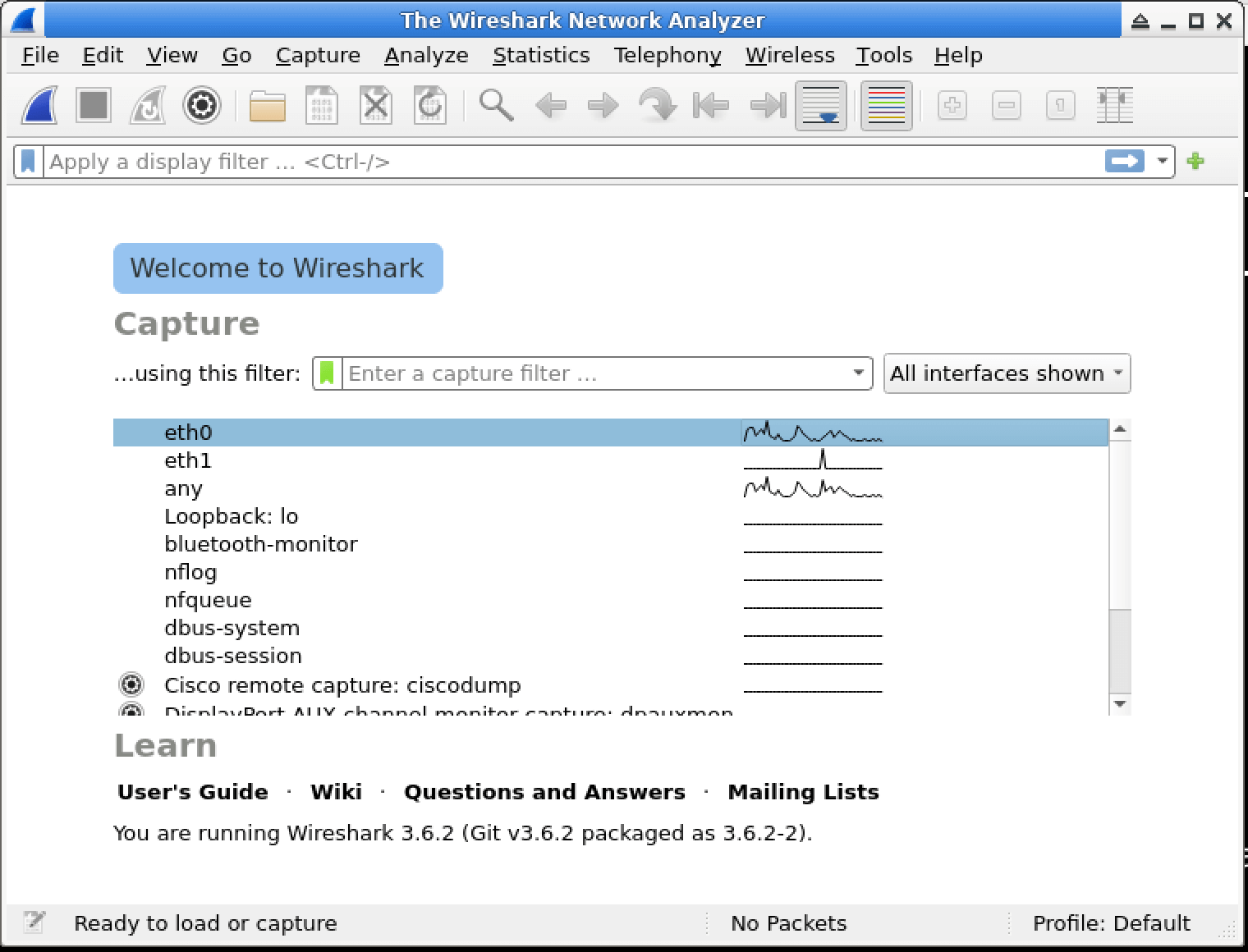
Task: Select the any interface
Action: pos(611,488)
